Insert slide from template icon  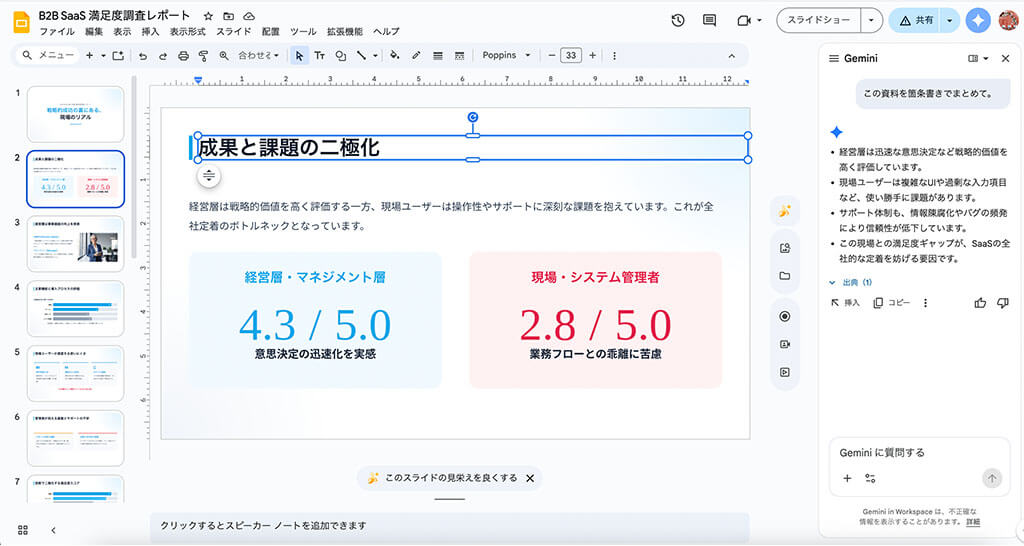pos(118,56)
